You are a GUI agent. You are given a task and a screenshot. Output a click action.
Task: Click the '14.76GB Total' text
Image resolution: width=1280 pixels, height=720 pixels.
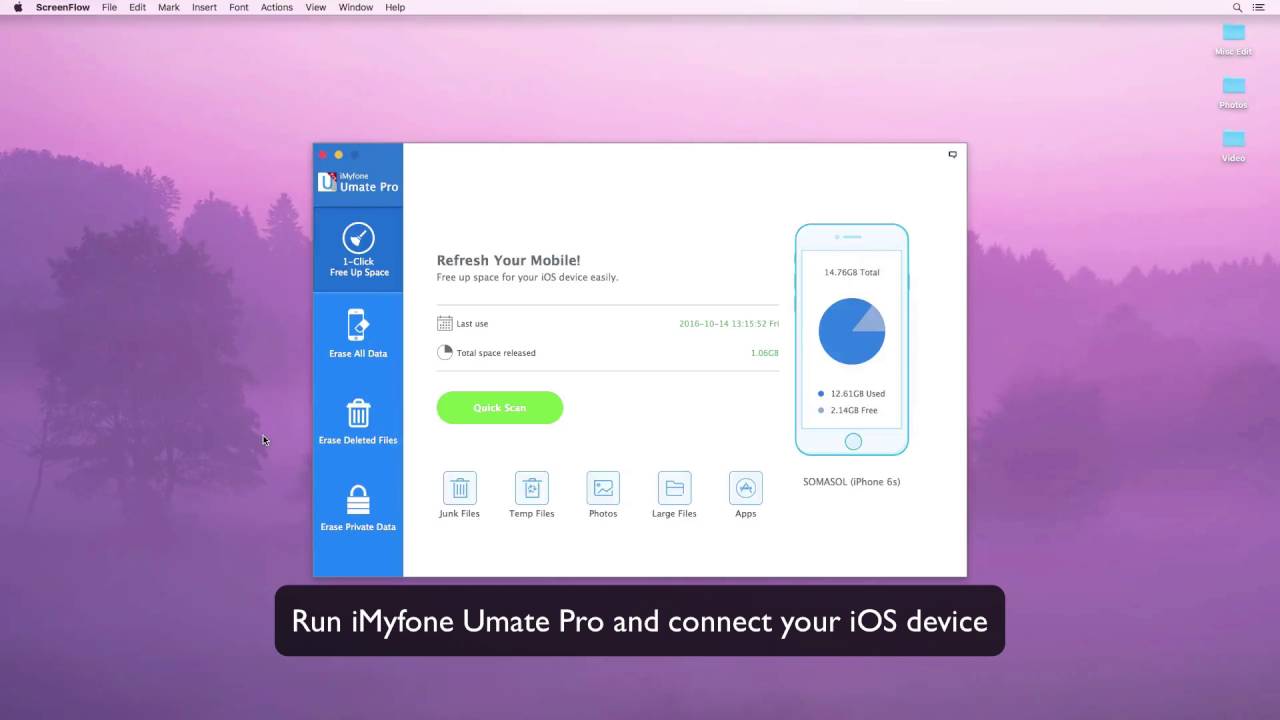pyautogui.click(x=852, y=272)
